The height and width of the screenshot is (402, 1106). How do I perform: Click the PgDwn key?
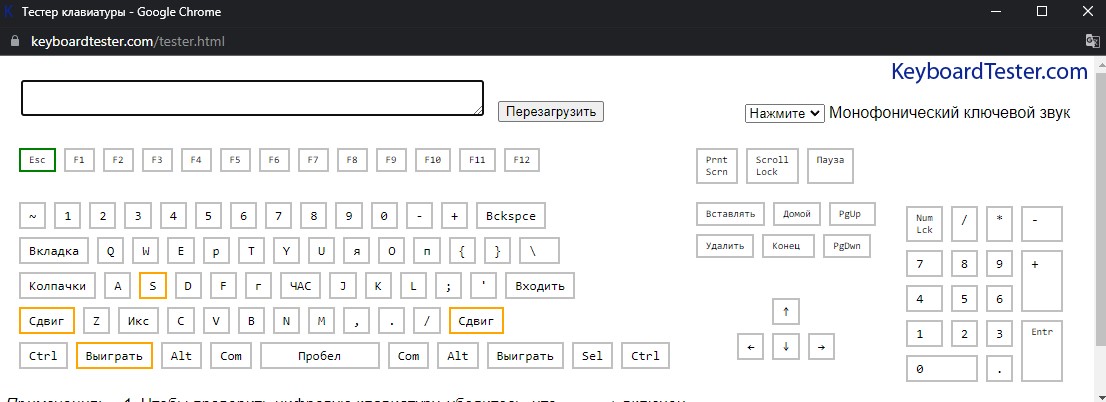pyautogui.click(x=846, y=245)
